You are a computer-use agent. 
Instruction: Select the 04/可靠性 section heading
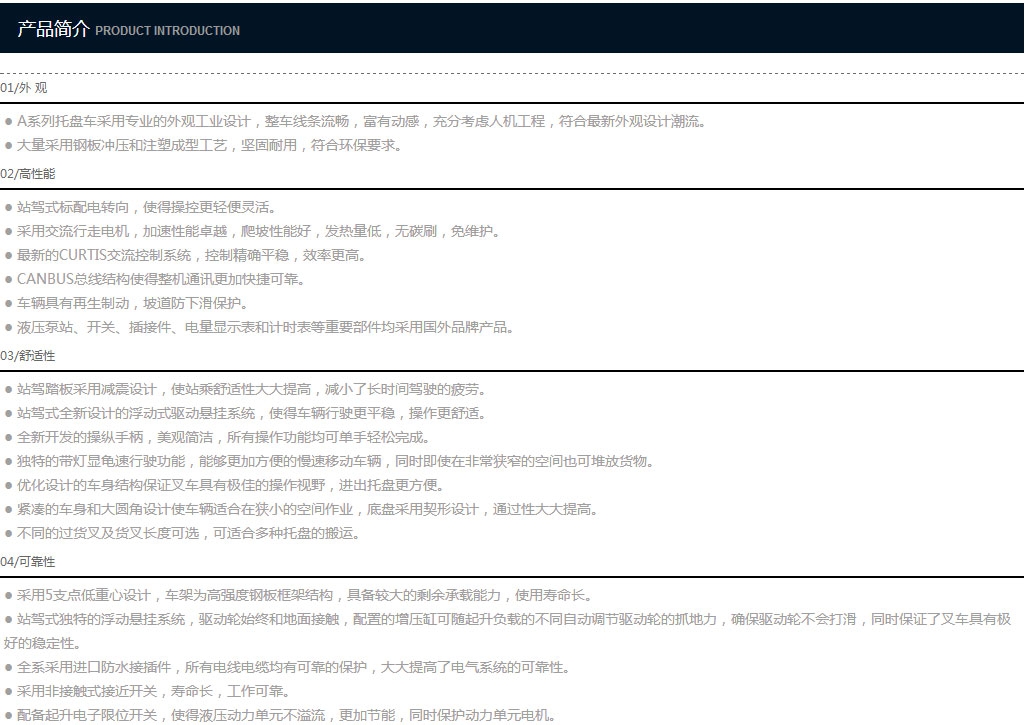(27, 562)
